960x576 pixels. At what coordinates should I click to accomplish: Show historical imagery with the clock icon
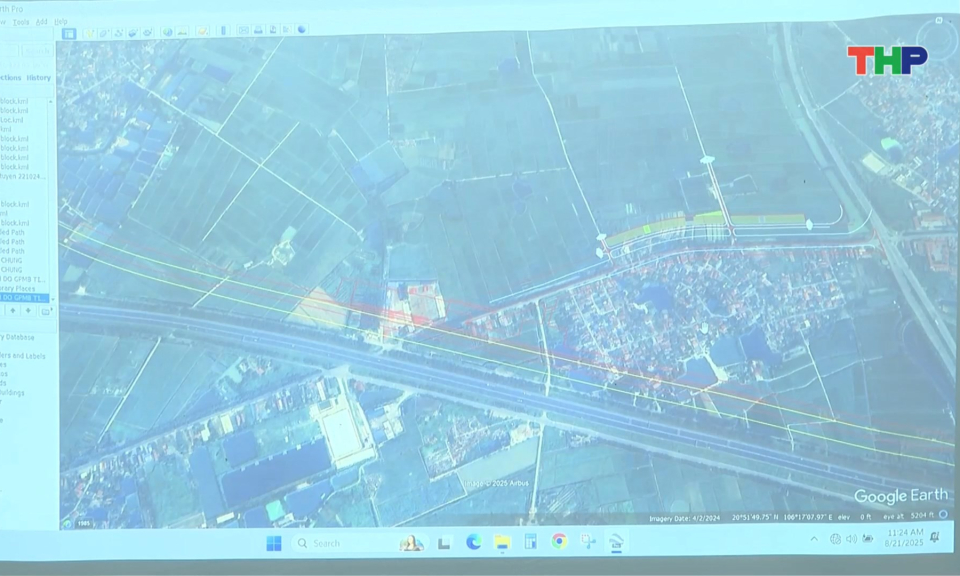pos(168,33)
